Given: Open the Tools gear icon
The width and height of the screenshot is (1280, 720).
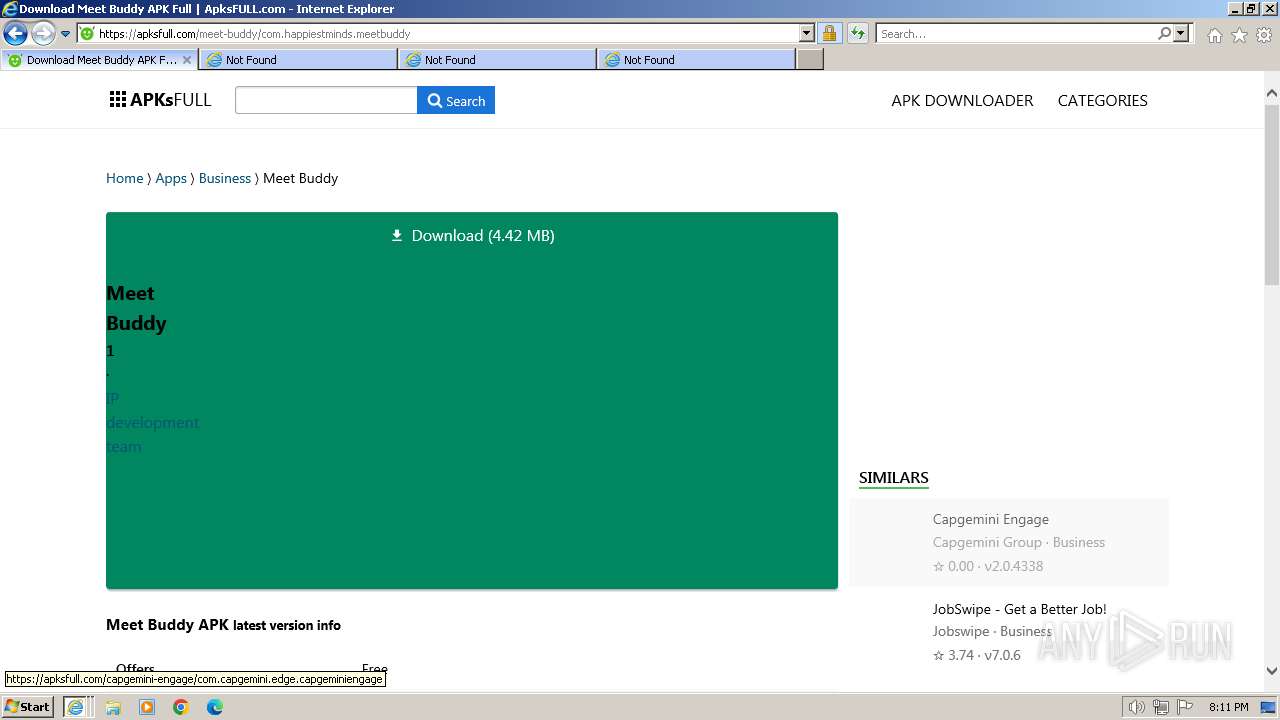Looking at the screenshot, I should click(1264, 35).
